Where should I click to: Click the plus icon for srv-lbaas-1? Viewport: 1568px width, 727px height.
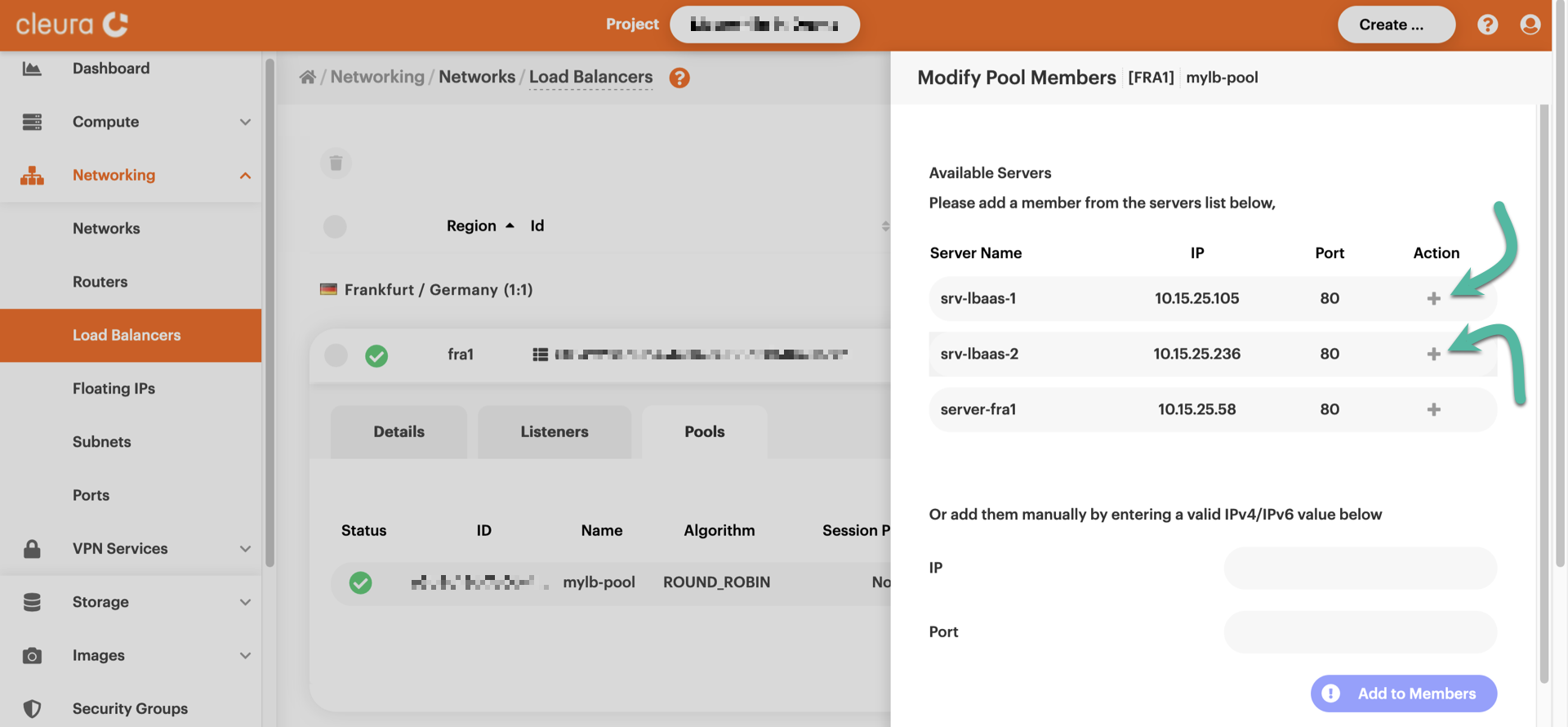1433,299
